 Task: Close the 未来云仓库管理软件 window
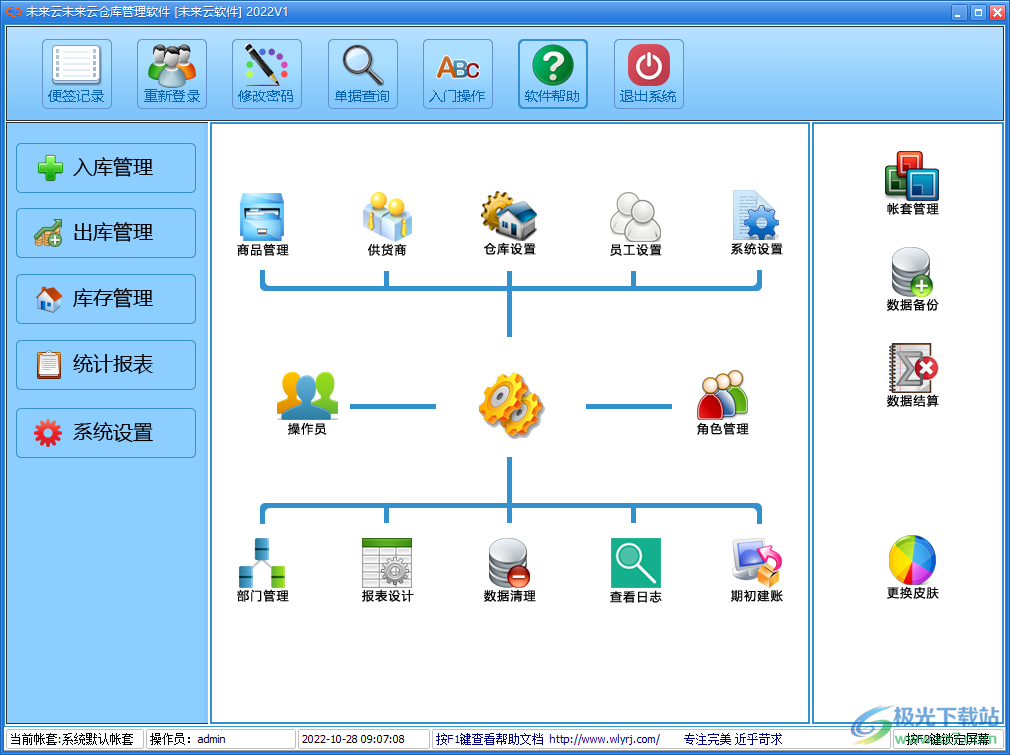996,12
